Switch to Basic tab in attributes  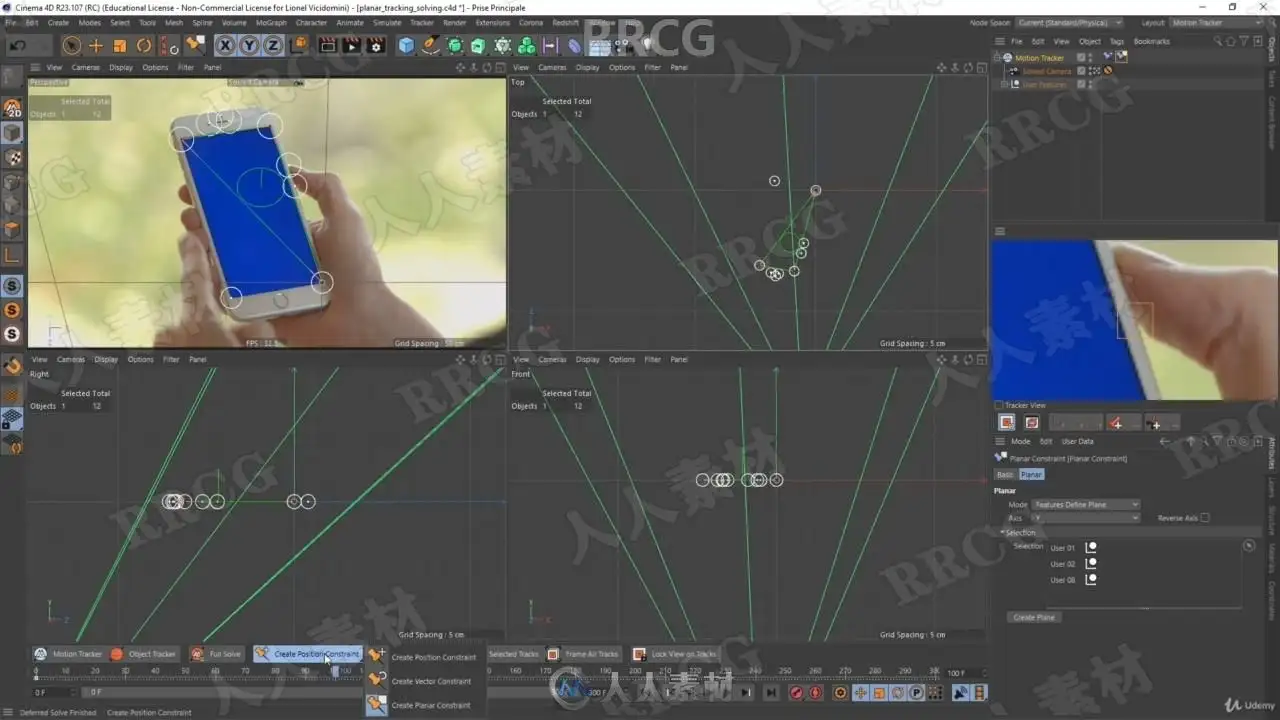point(1005,474)
